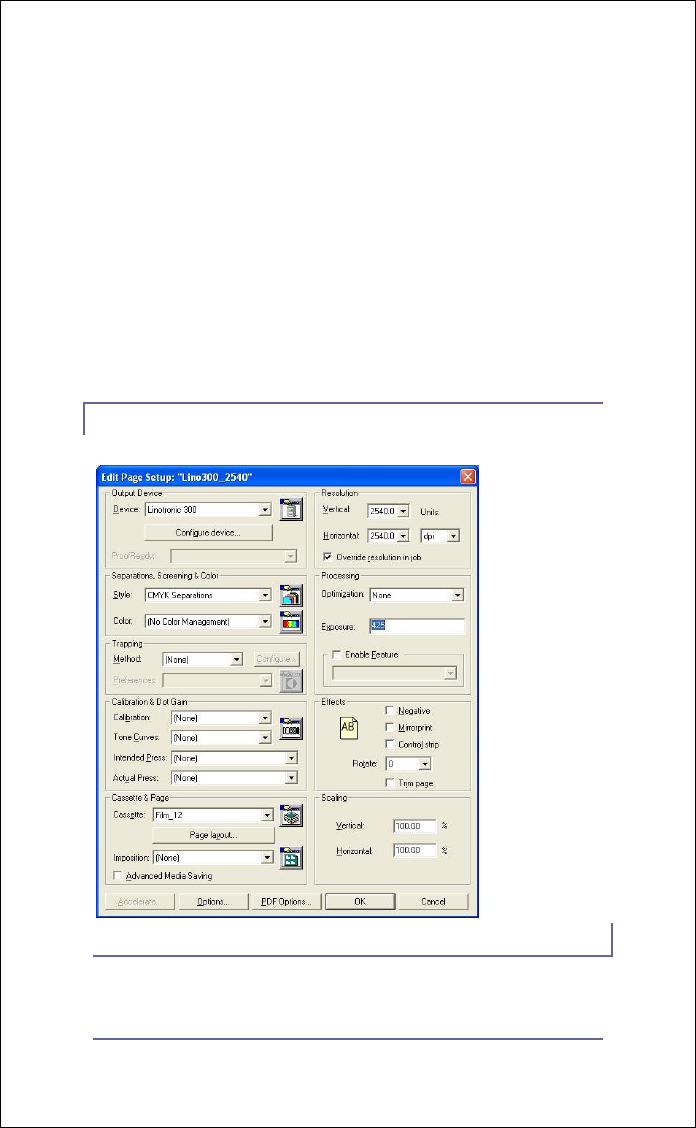Toggle Override resolution in job checkbox

(x=327, y=557)
